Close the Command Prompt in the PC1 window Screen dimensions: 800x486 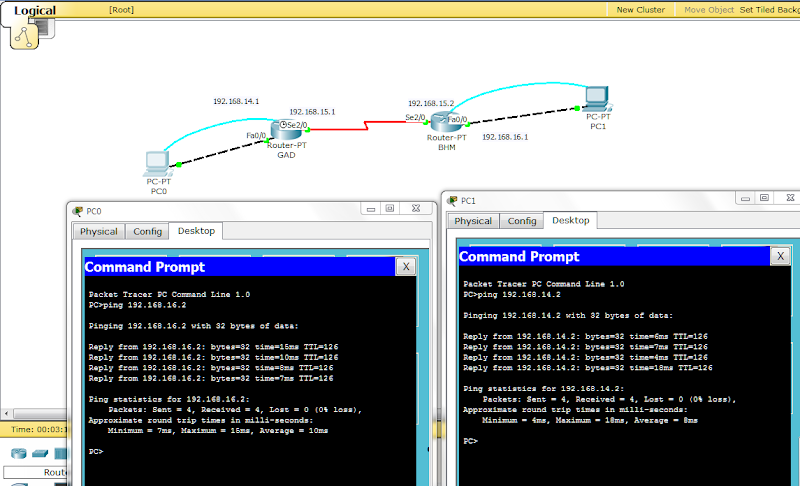pyautogui.click(x=781, y=256)
